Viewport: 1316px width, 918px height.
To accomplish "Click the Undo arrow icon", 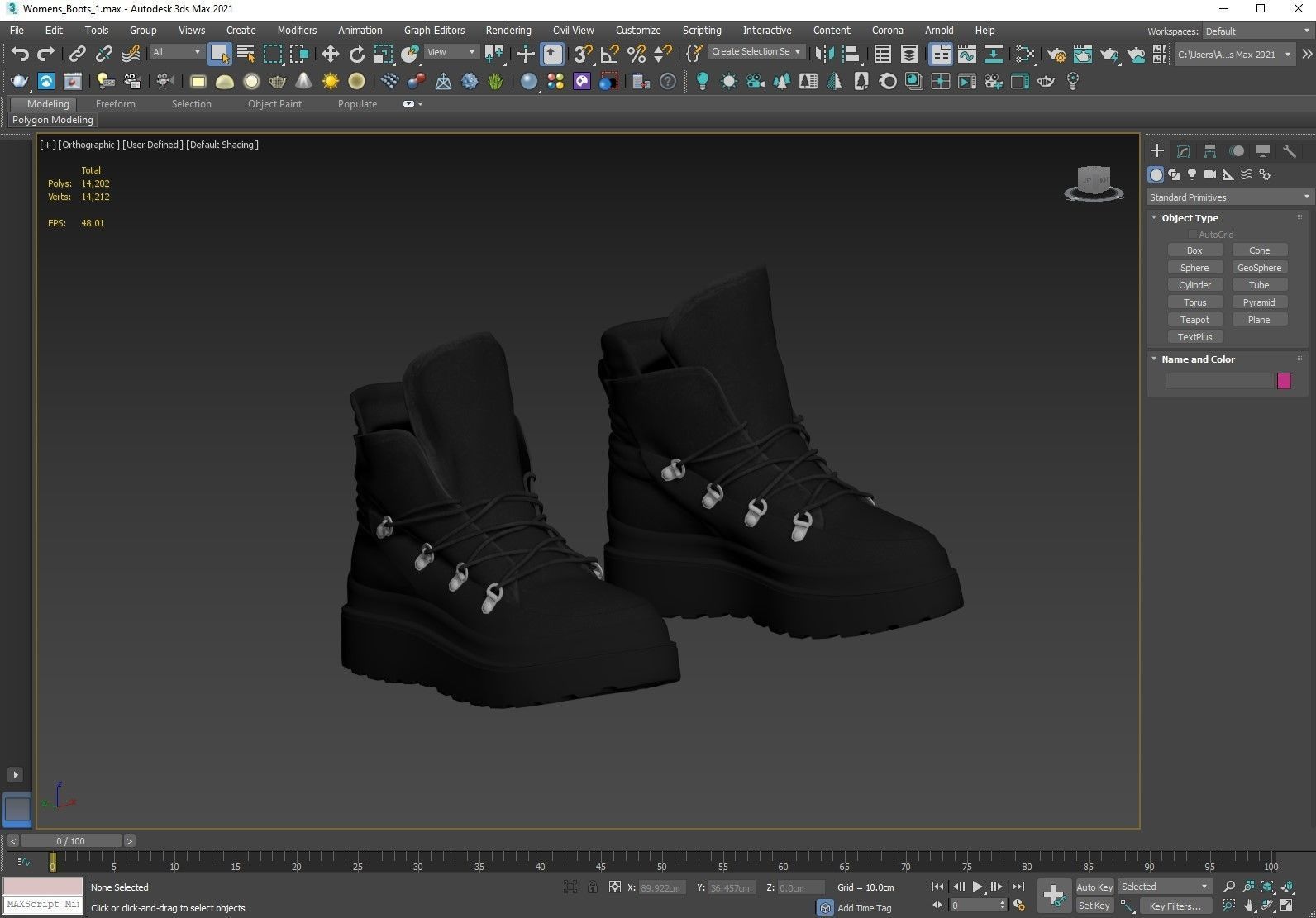I will pos(19,55).
